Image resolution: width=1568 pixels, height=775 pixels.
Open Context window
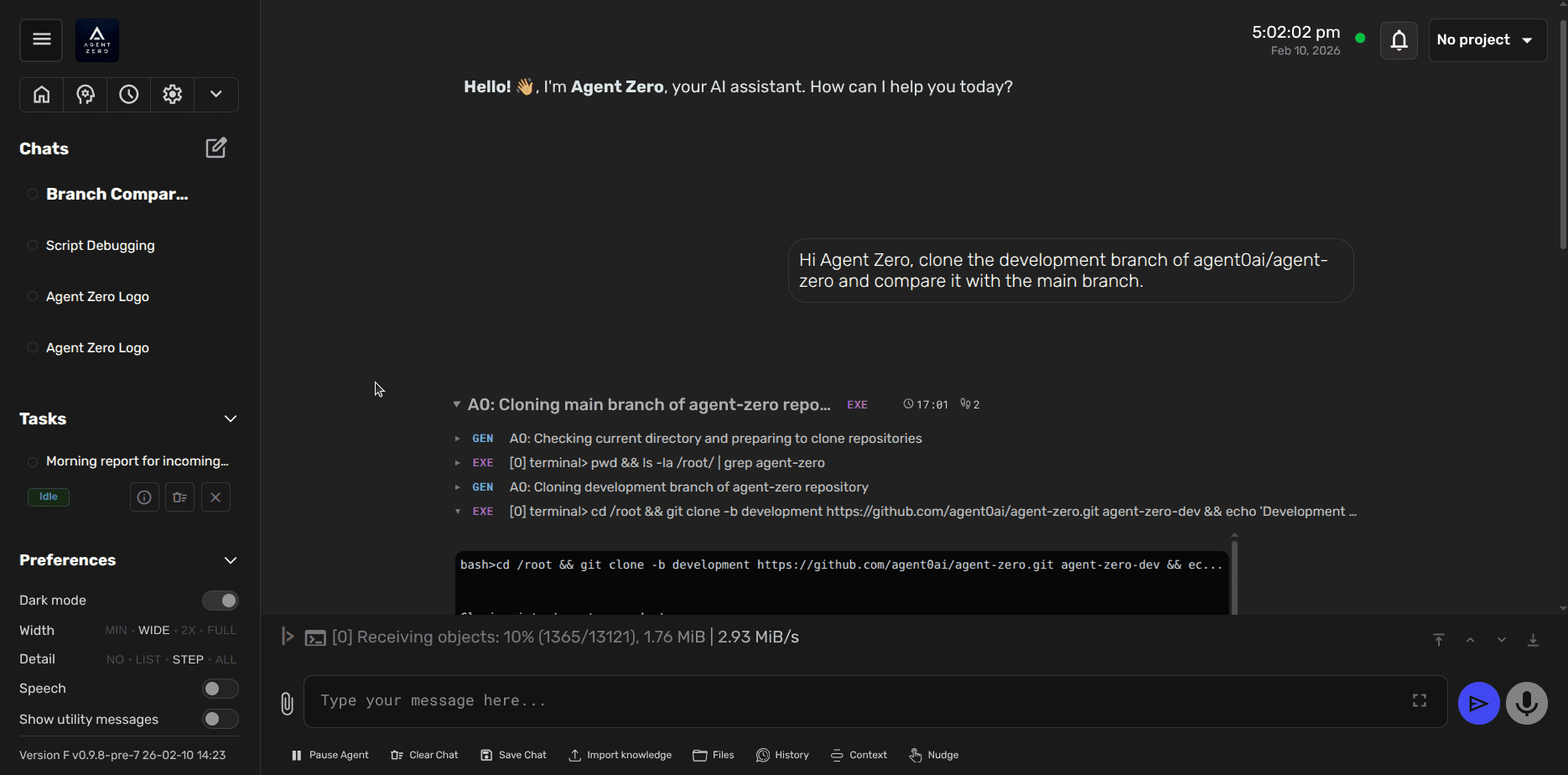pos(859,755)
